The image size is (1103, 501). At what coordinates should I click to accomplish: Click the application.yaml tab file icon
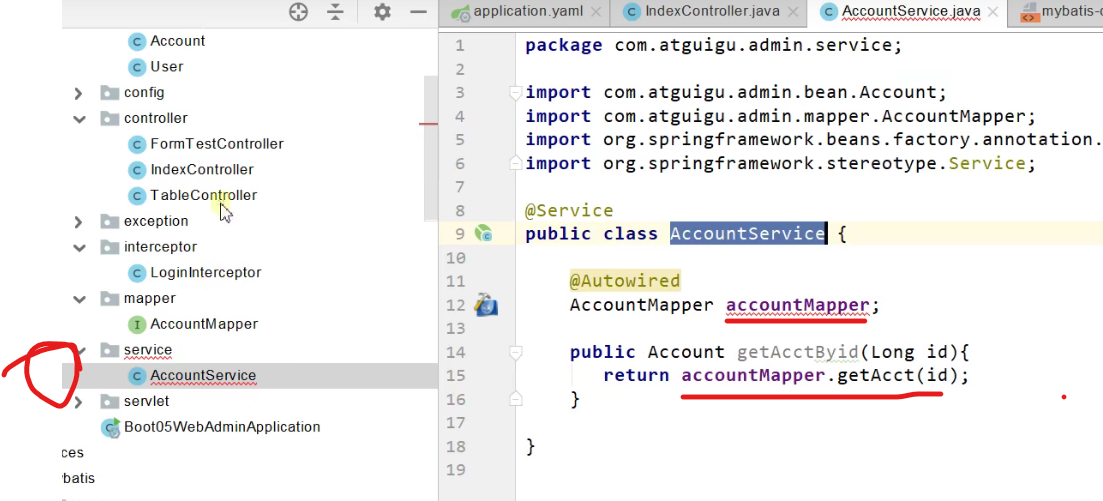(x=461, y=12)
